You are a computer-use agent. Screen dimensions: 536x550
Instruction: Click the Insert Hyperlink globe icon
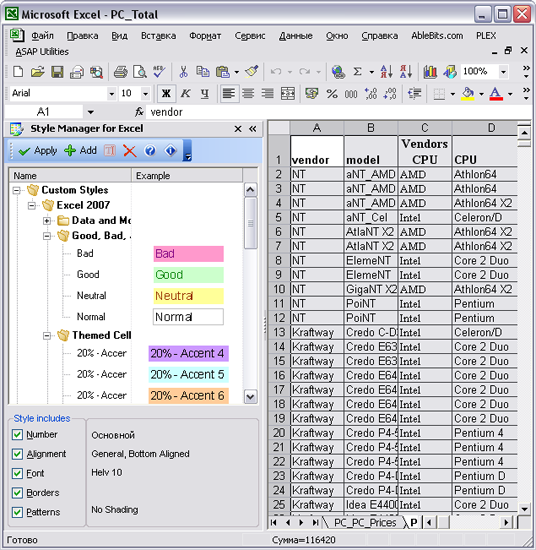(338, 72)
